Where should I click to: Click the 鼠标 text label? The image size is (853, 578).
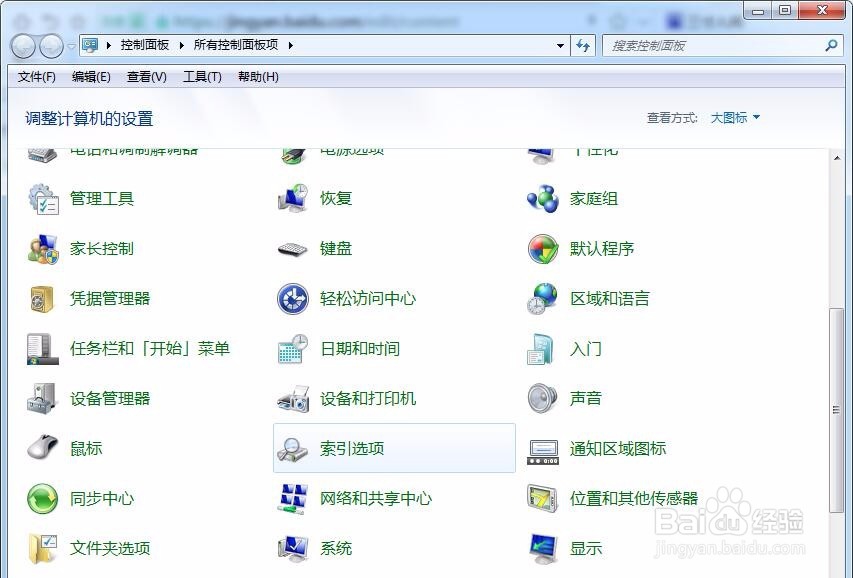(86, 448)
